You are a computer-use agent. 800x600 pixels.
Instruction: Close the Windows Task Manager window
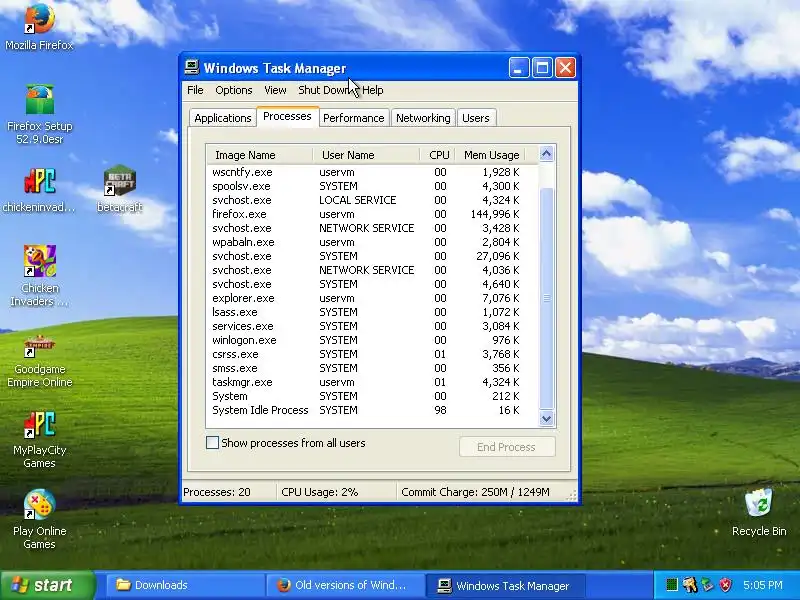pos(565,67)
